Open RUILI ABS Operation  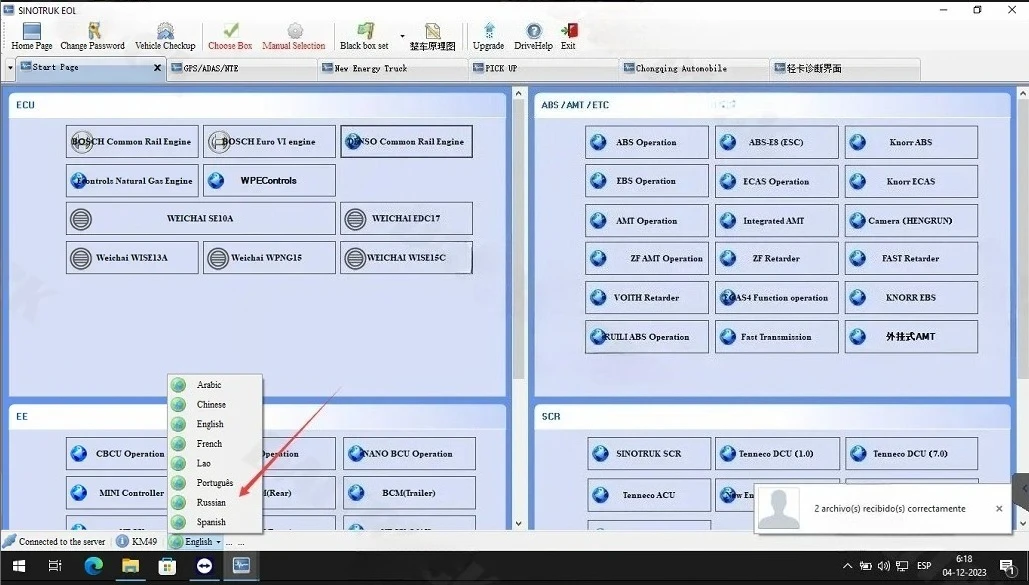point(646,337)
